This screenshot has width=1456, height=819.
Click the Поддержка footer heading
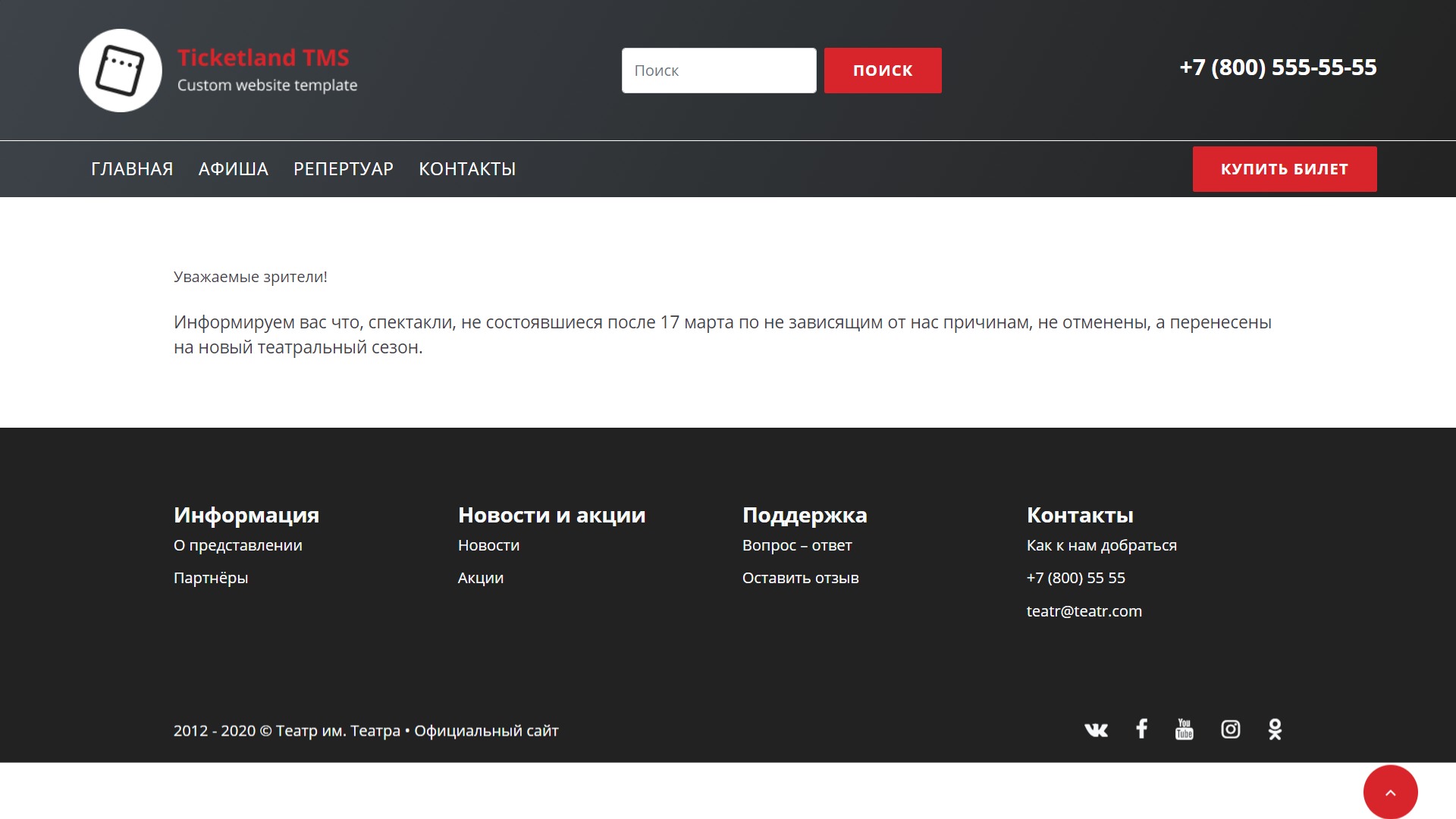805,515
